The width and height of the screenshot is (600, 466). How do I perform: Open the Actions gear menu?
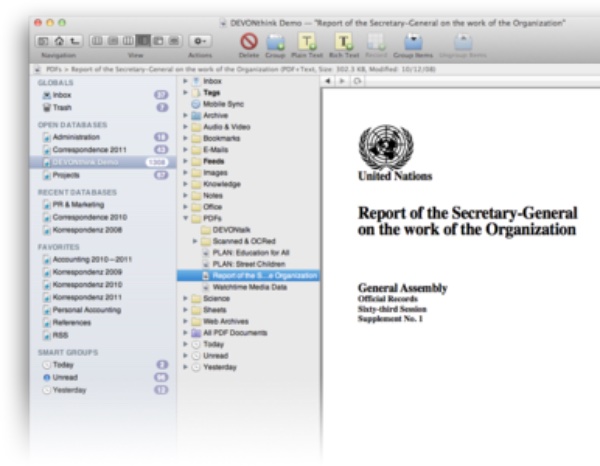click(x=201, y=41)
